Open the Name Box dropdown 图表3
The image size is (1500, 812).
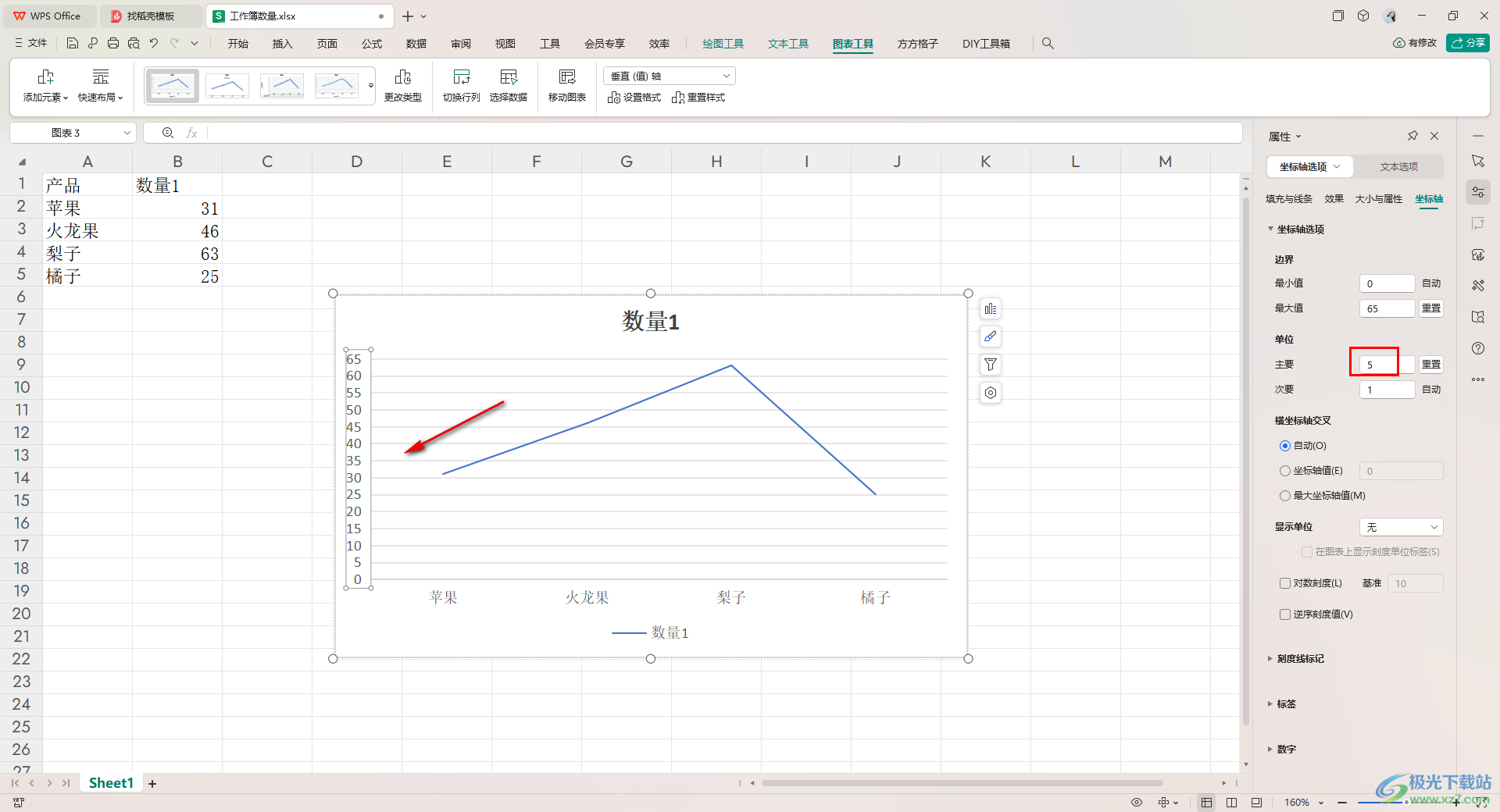coord(127,133)
